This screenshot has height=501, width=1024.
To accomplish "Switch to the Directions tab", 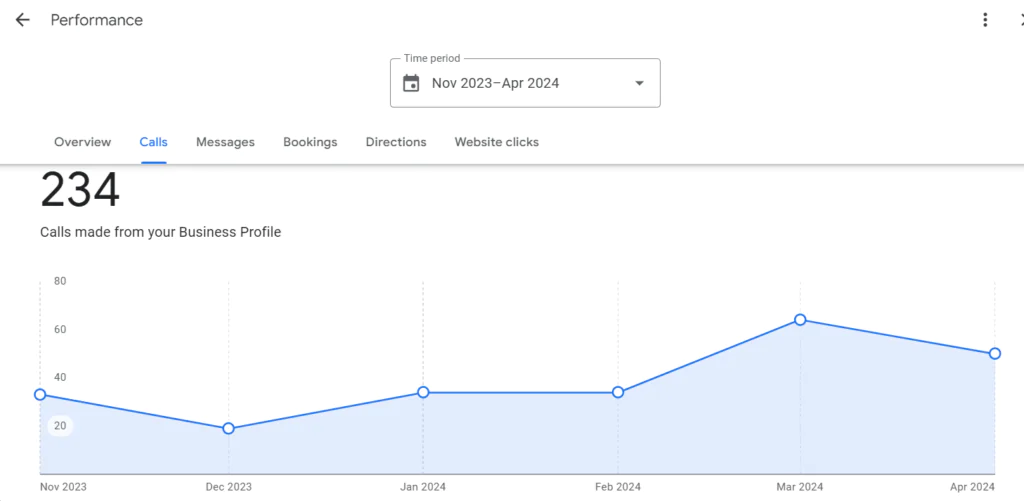I will coord(396,142).
